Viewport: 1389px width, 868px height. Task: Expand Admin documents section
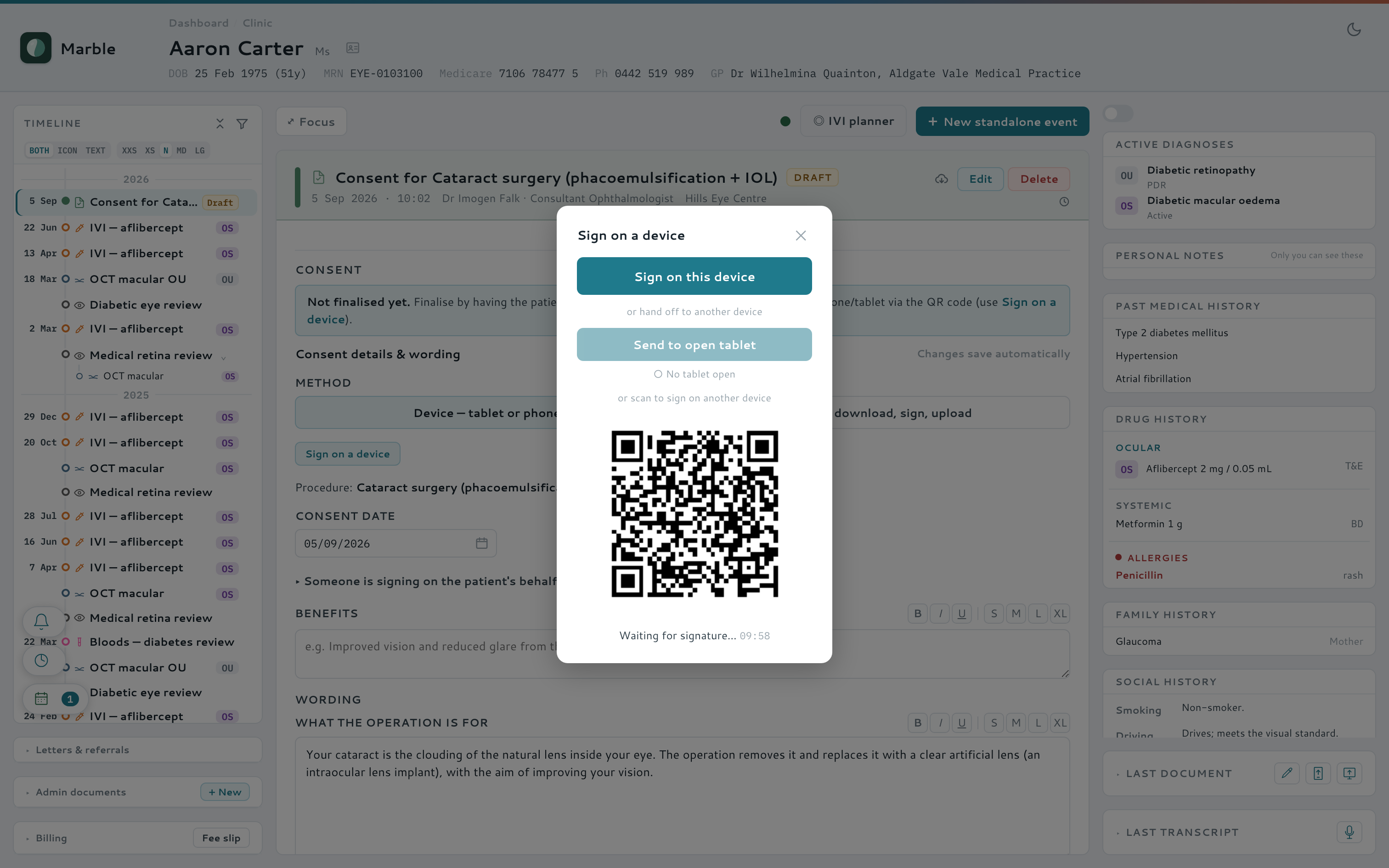[80, 792]
